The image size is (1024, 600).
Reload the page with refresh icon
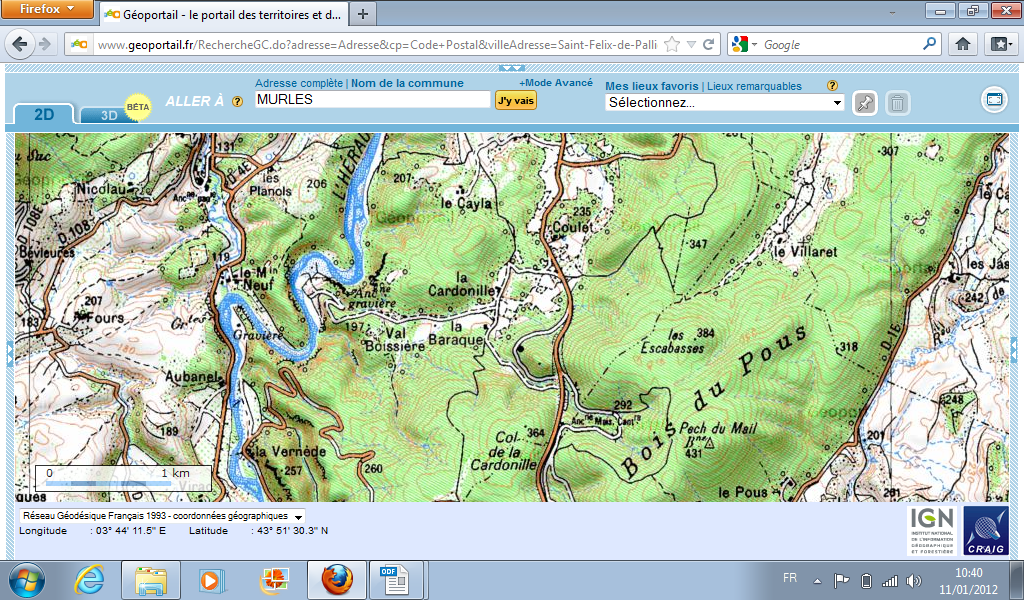[x=709, y=45]
